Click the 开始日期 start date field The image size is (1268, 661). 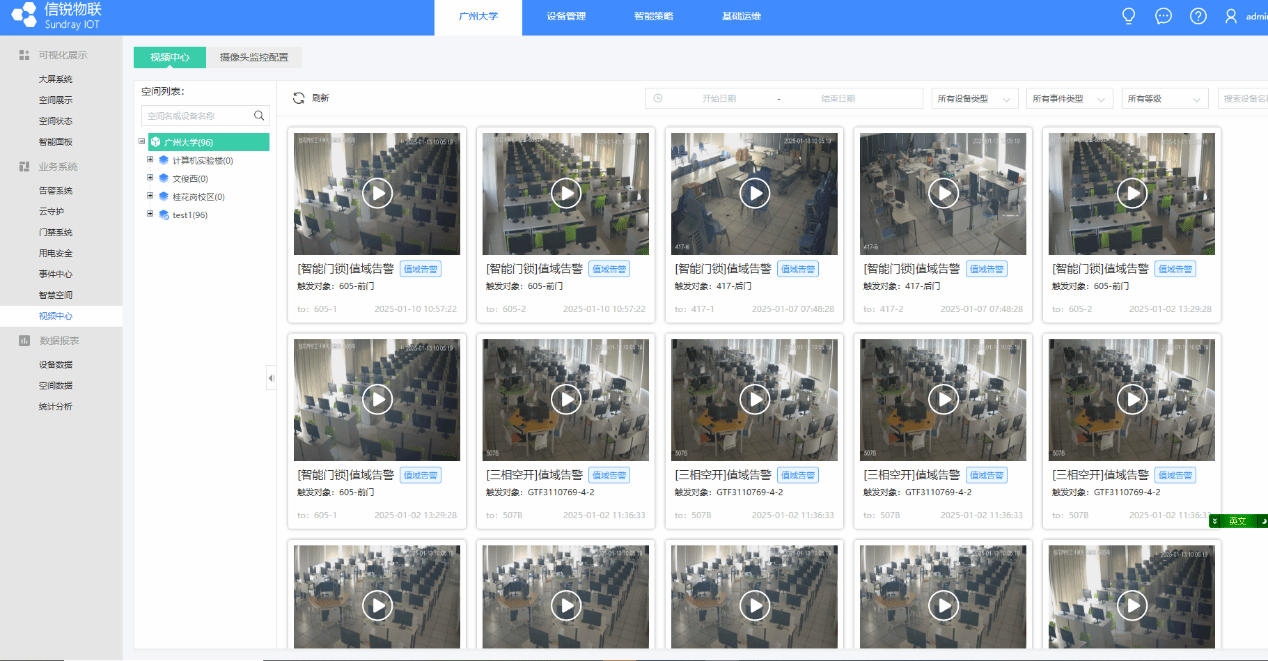[x=719, y=99]
